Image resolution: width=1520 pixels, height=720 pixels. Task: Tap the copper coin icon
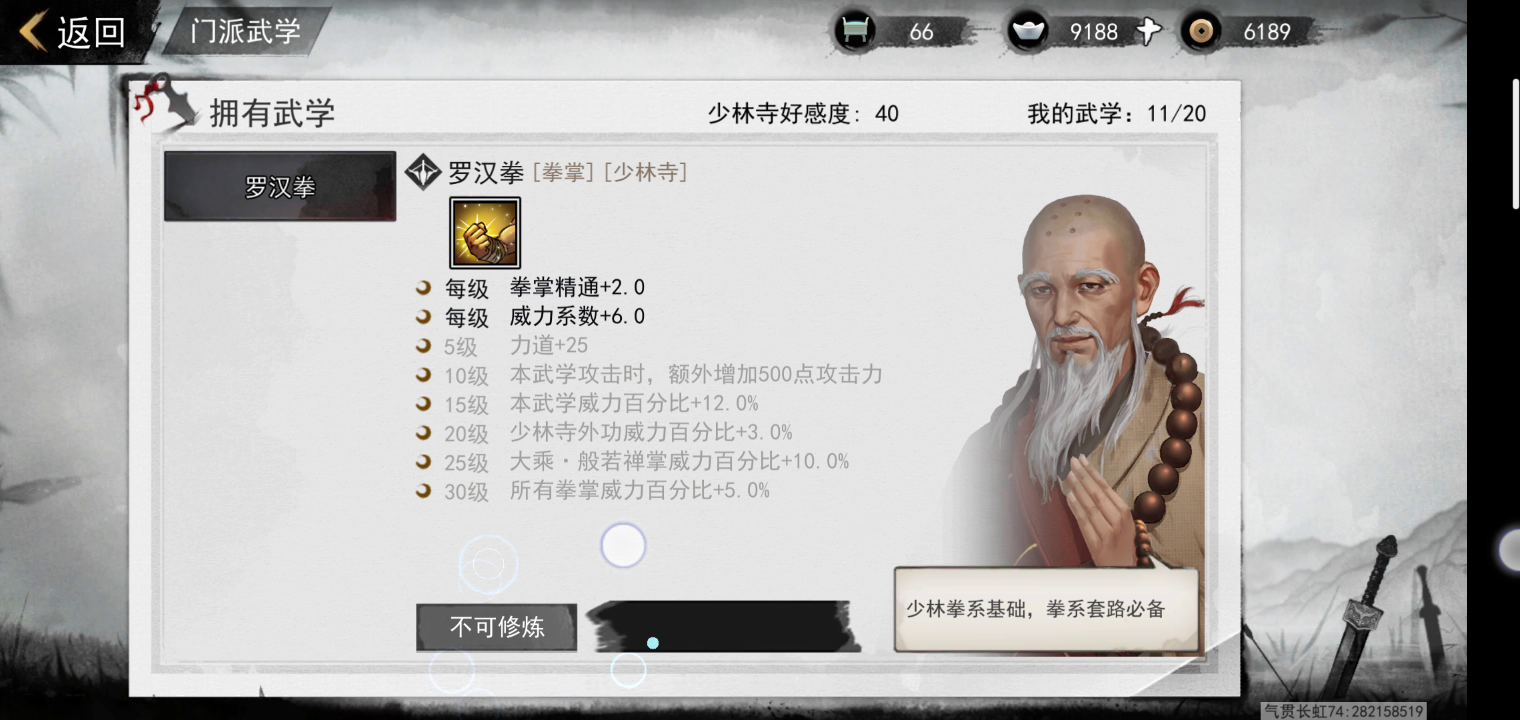coord(1200,31)
